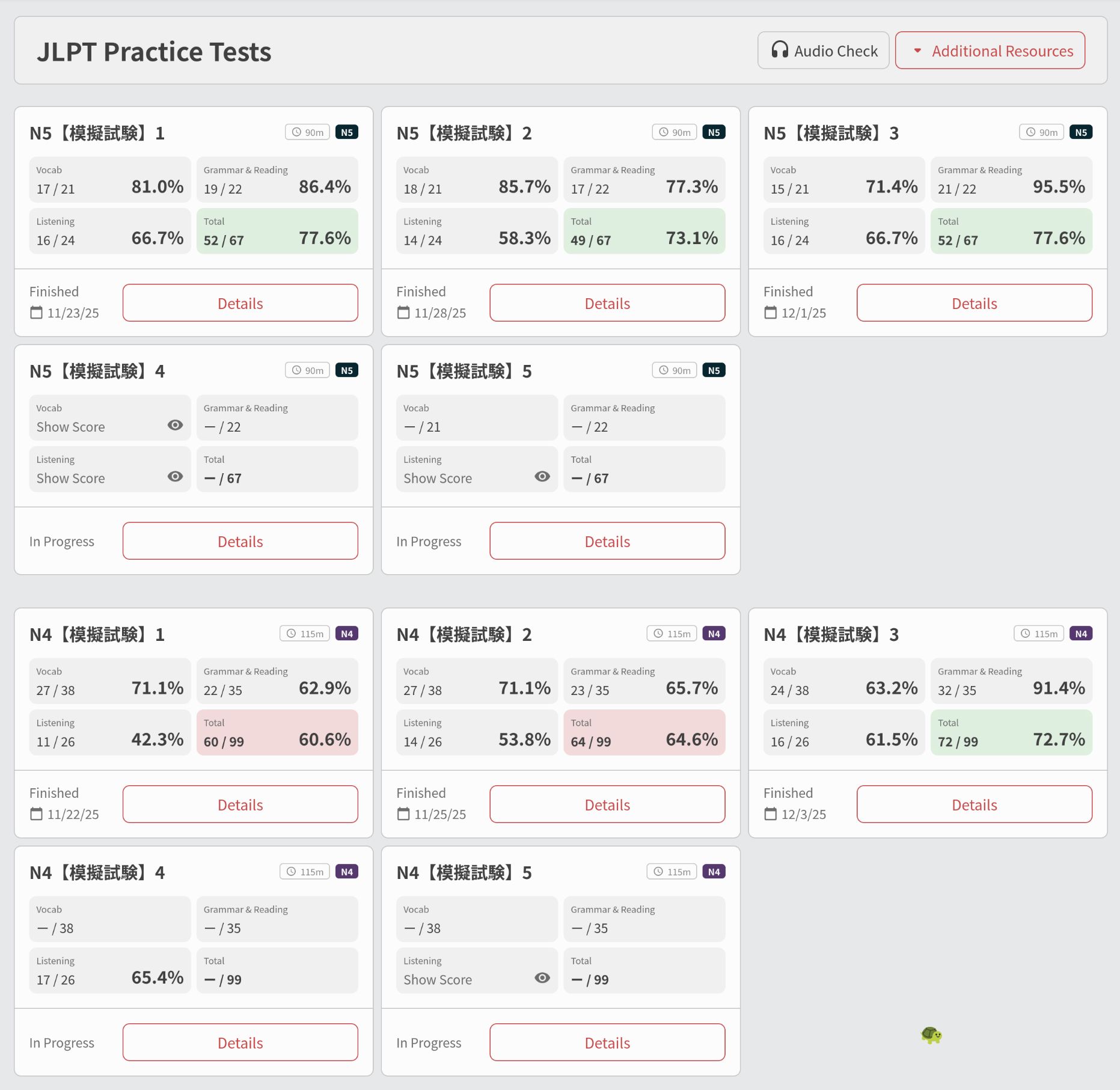This screenshot has width=1120, height=1090.
Task: Click the N5 badge on 模擬試験 1
Action: click(347, 132)
